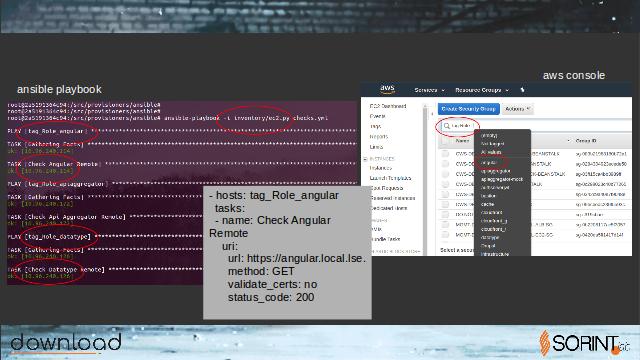Open Launch Templates in the sidebar

point(390,178)
